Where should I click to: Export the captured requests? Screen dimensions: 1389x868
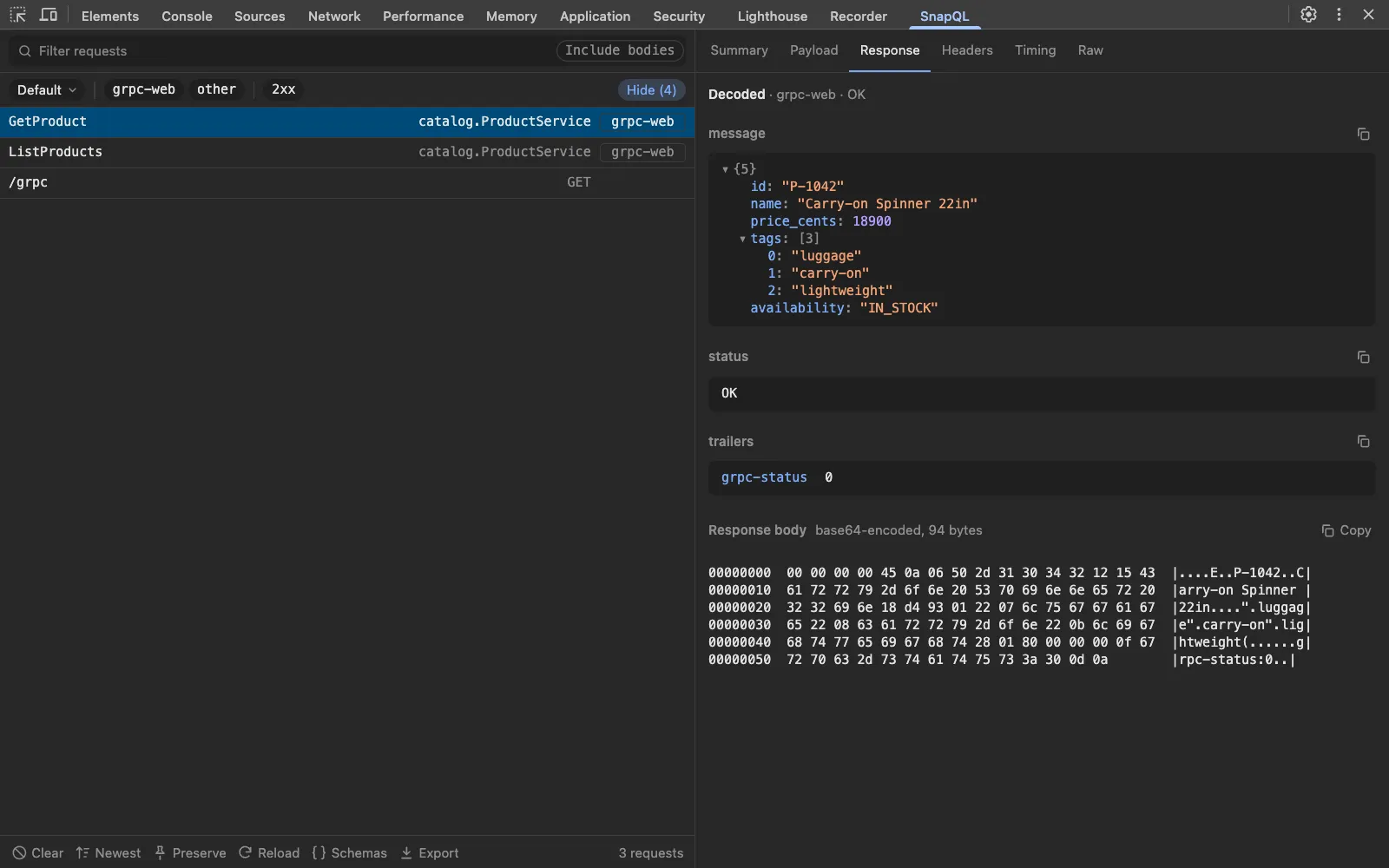pyautogui.click(x=430, y=852)
